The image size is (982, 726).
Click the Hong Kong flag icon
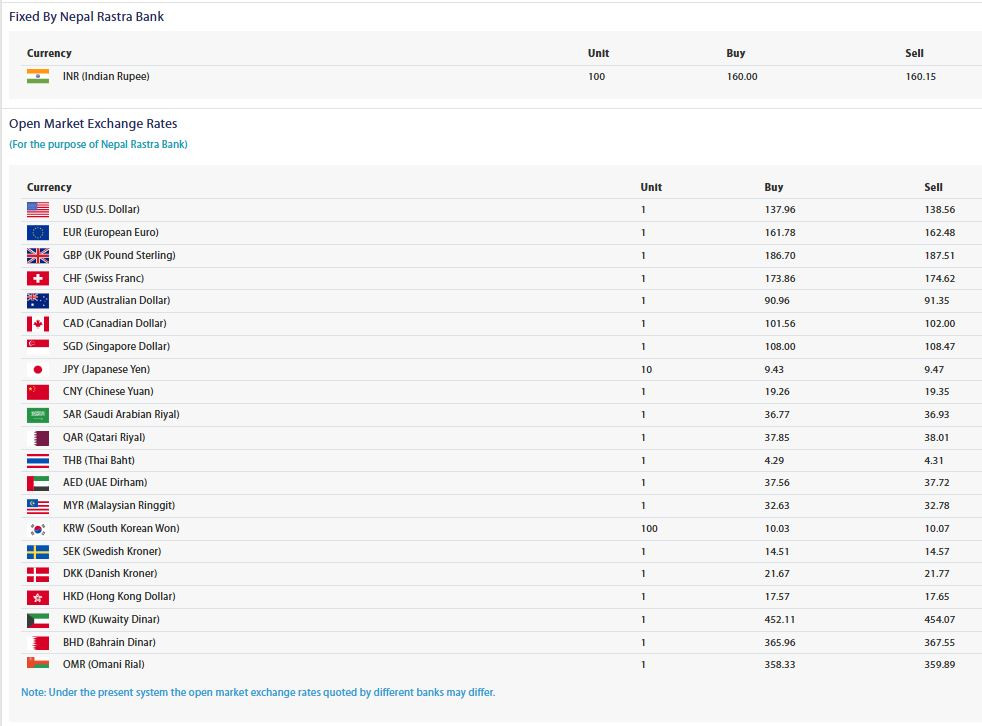pyautogui.click(x=38, y=597)
